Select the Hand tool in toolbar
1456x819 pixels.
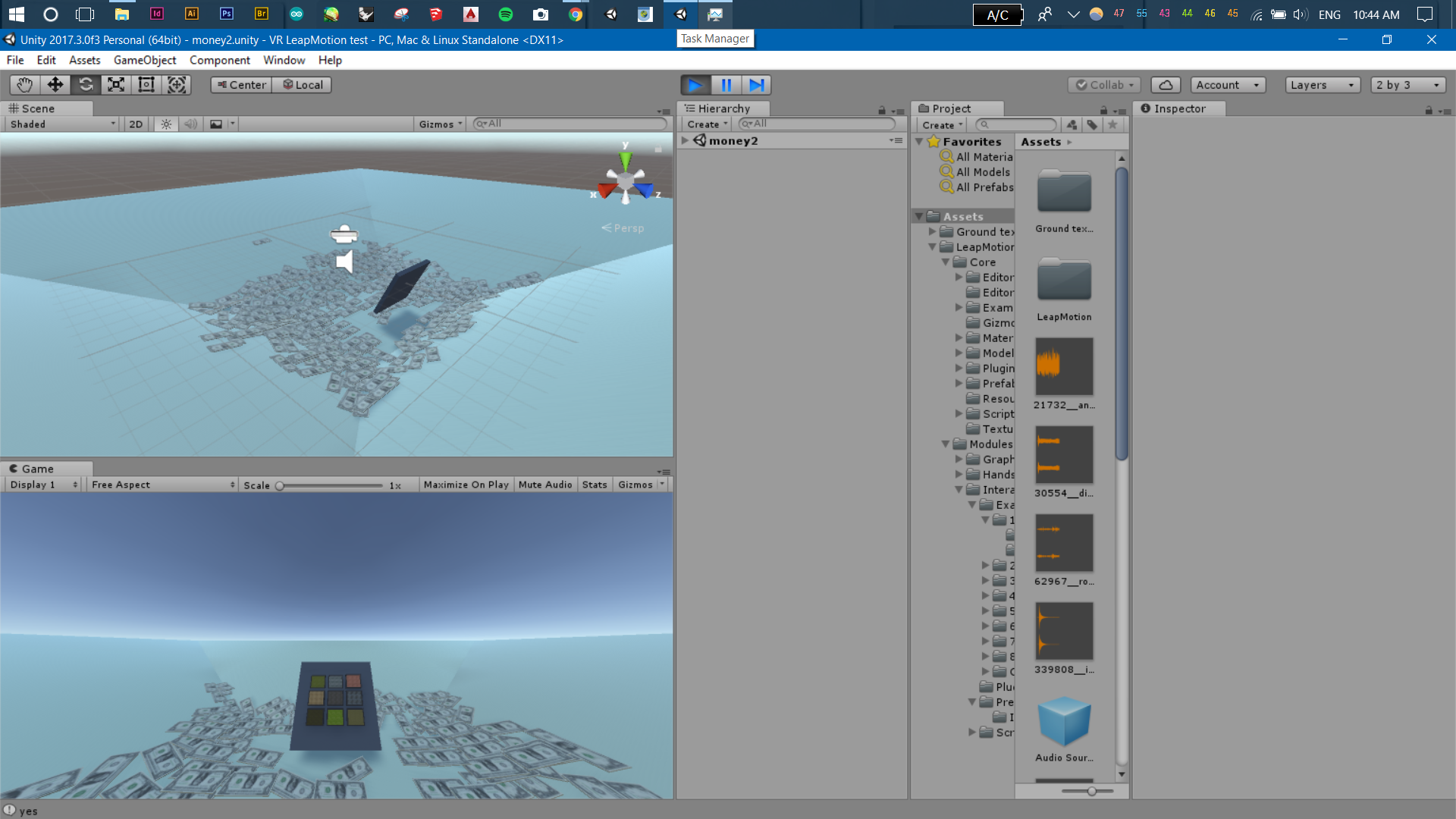pyautogui.click(x=24, y=85)
